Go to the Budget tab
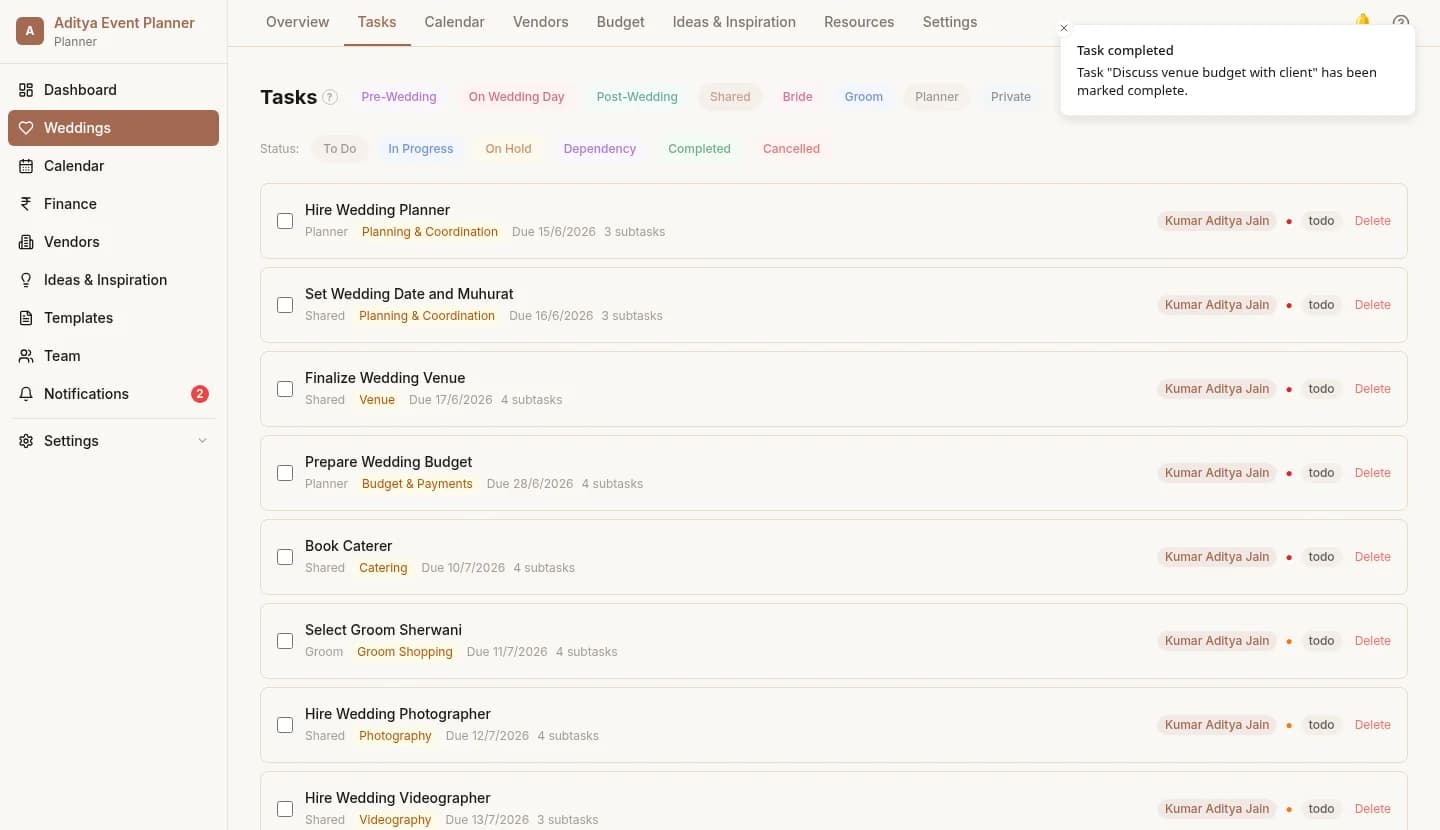 point(621,22)
